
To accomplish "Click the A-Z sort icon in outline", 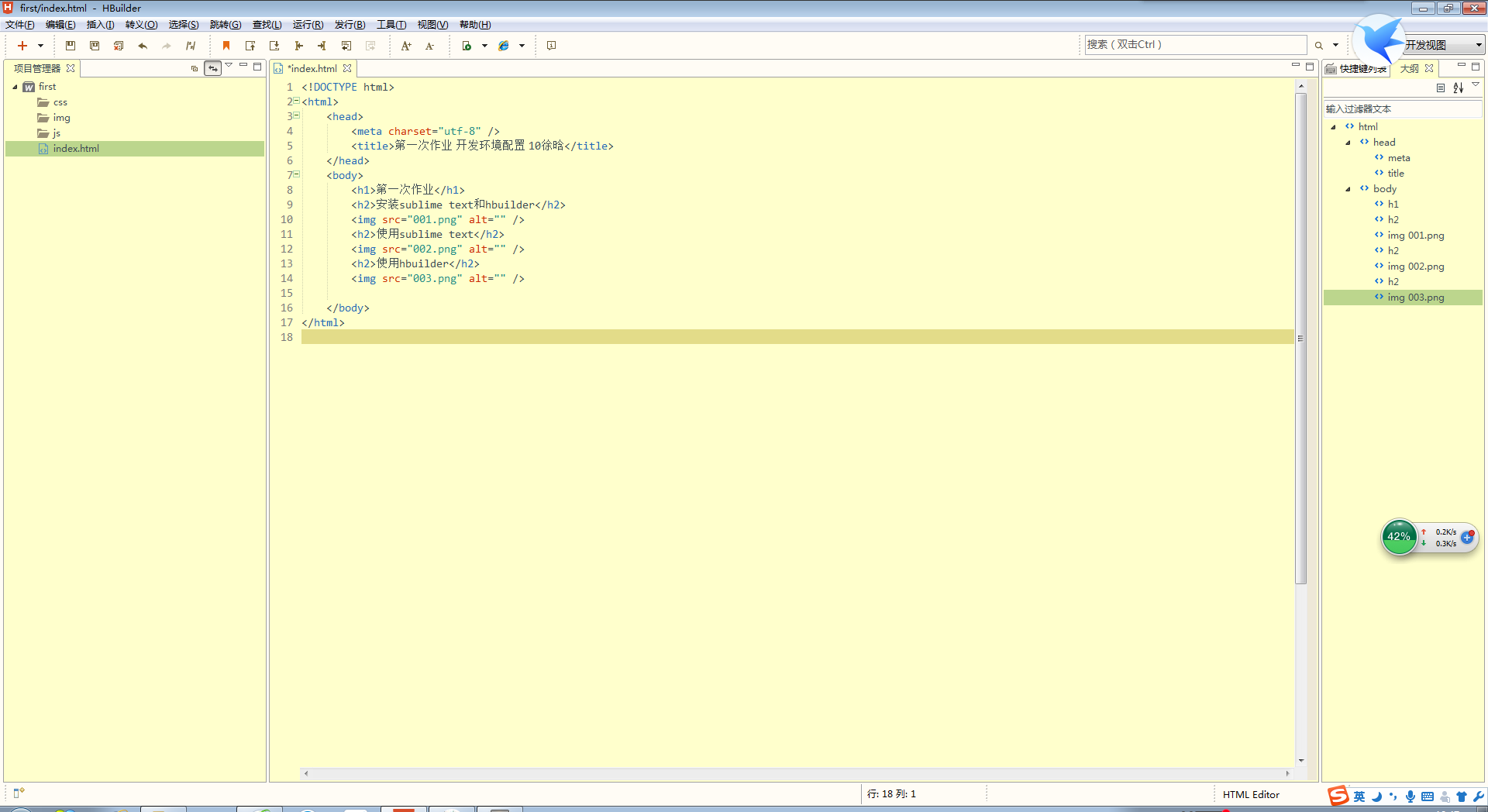I will pos(1458,88).
